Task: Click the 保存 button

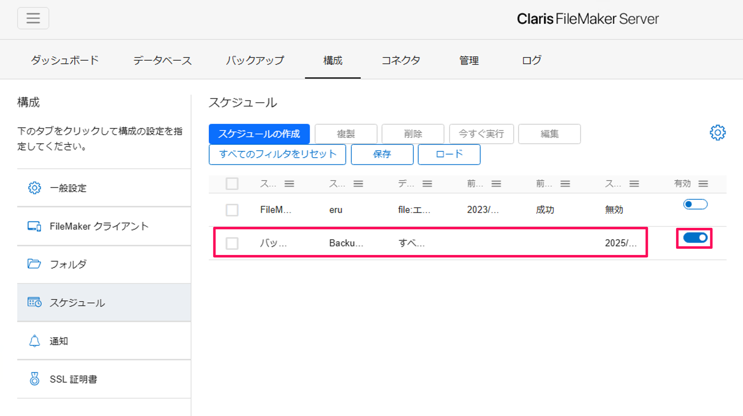Action: 382,154
